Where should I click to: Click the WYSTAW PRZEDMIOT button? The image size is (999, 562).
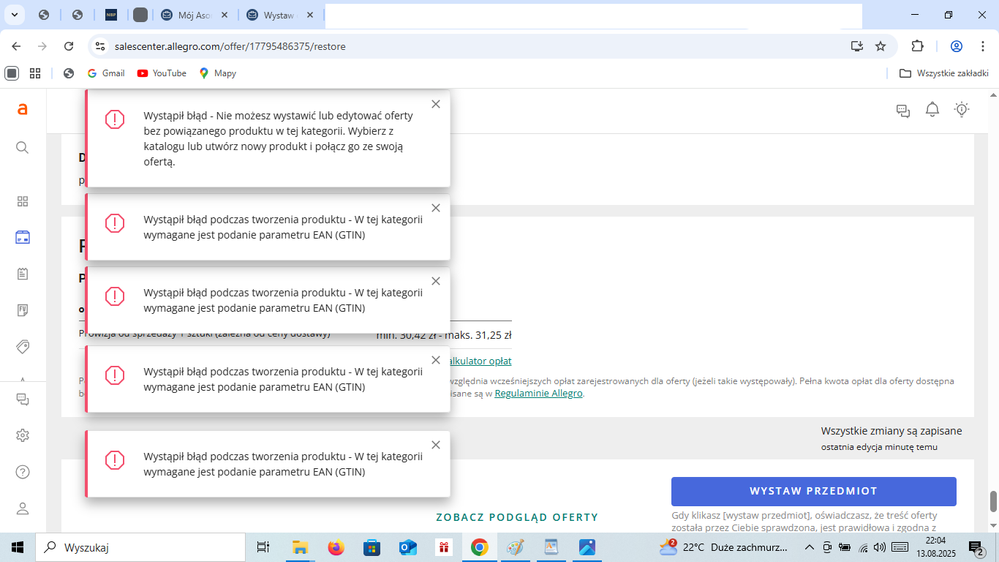click(x=814, y=491)
